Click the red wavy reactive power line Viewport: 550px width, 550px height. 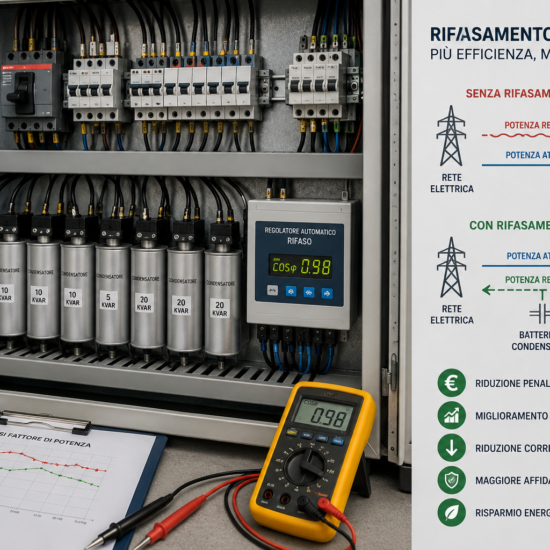(516, 135)
